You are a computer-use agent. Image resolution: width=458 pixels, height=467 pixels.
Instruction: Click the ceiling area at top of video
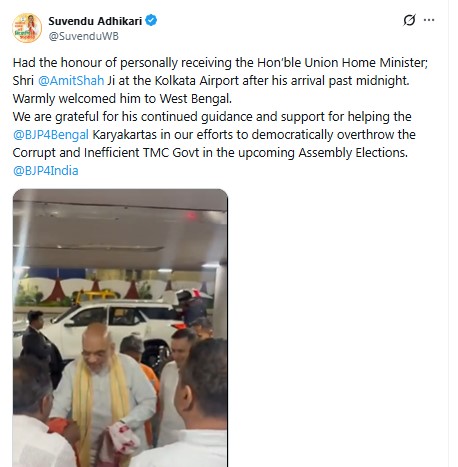click(x=120, y=227)
